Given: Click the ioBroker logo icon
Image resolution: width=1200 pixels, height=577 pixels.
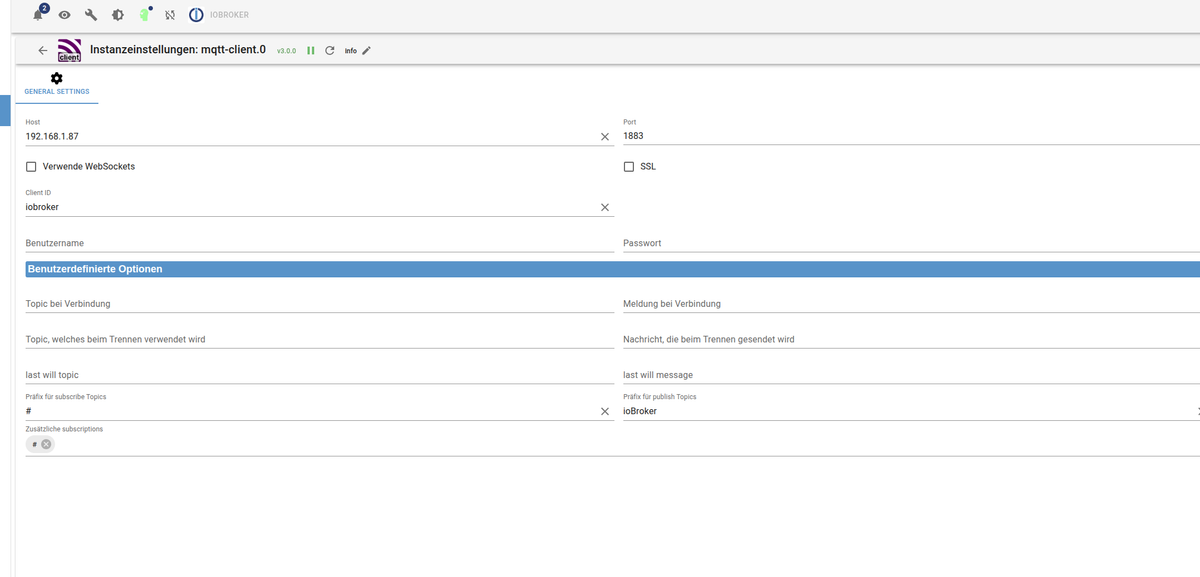Looking at the screenshot, I should (x=196, y=15).
